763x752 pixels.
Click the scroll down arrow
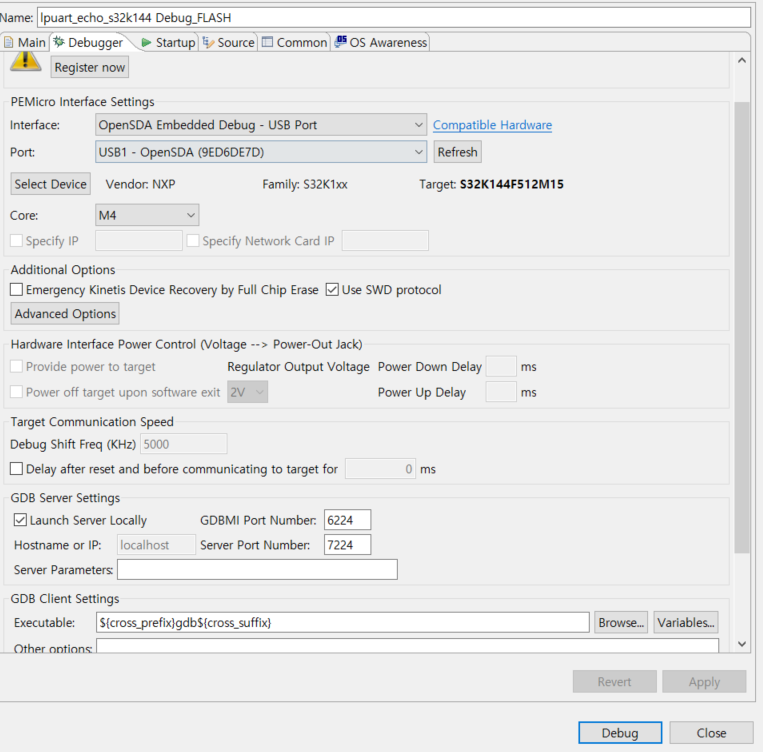742,644
